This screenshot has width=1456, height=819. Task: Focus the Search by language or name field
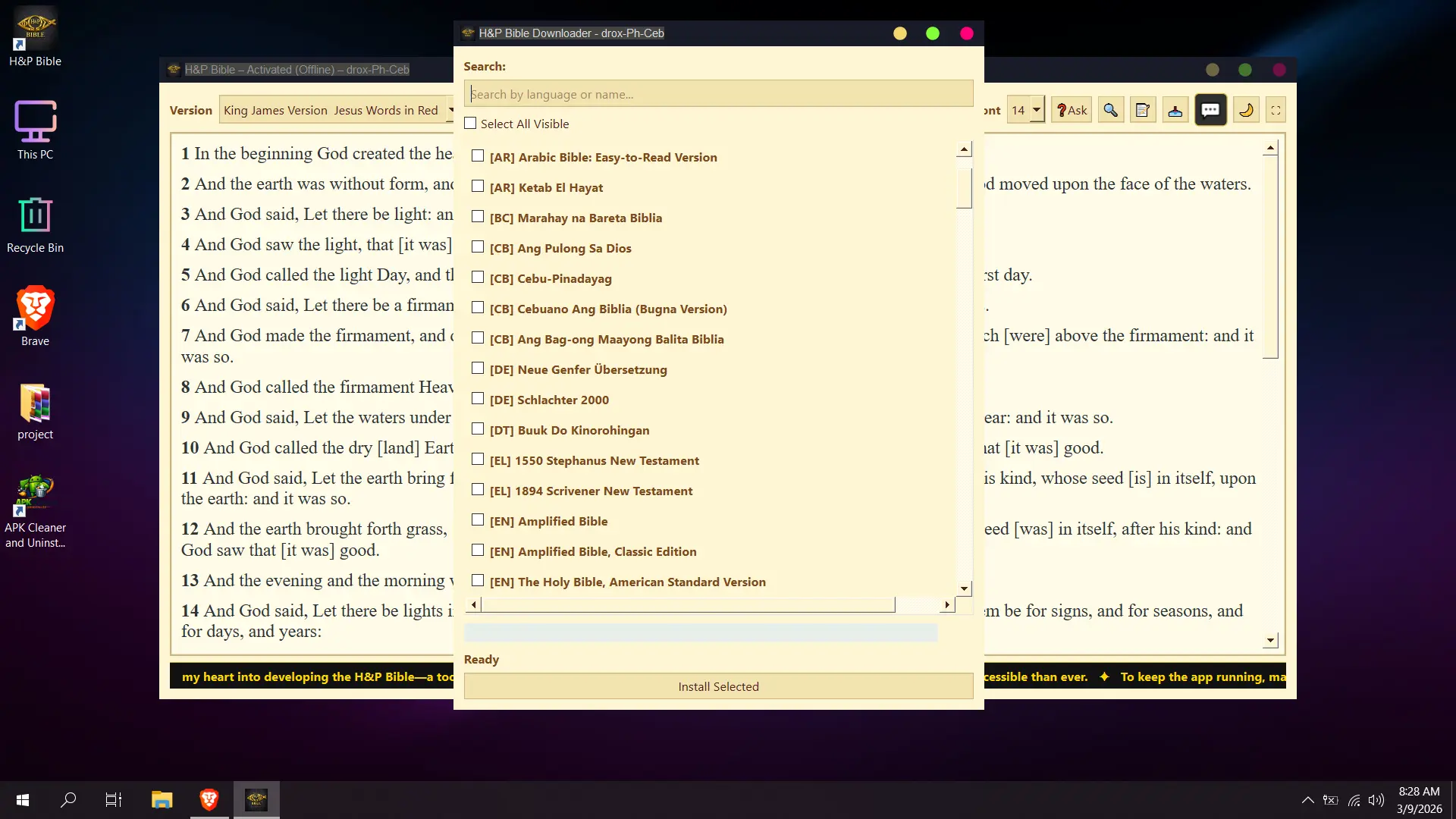click(x=718, y=94)
